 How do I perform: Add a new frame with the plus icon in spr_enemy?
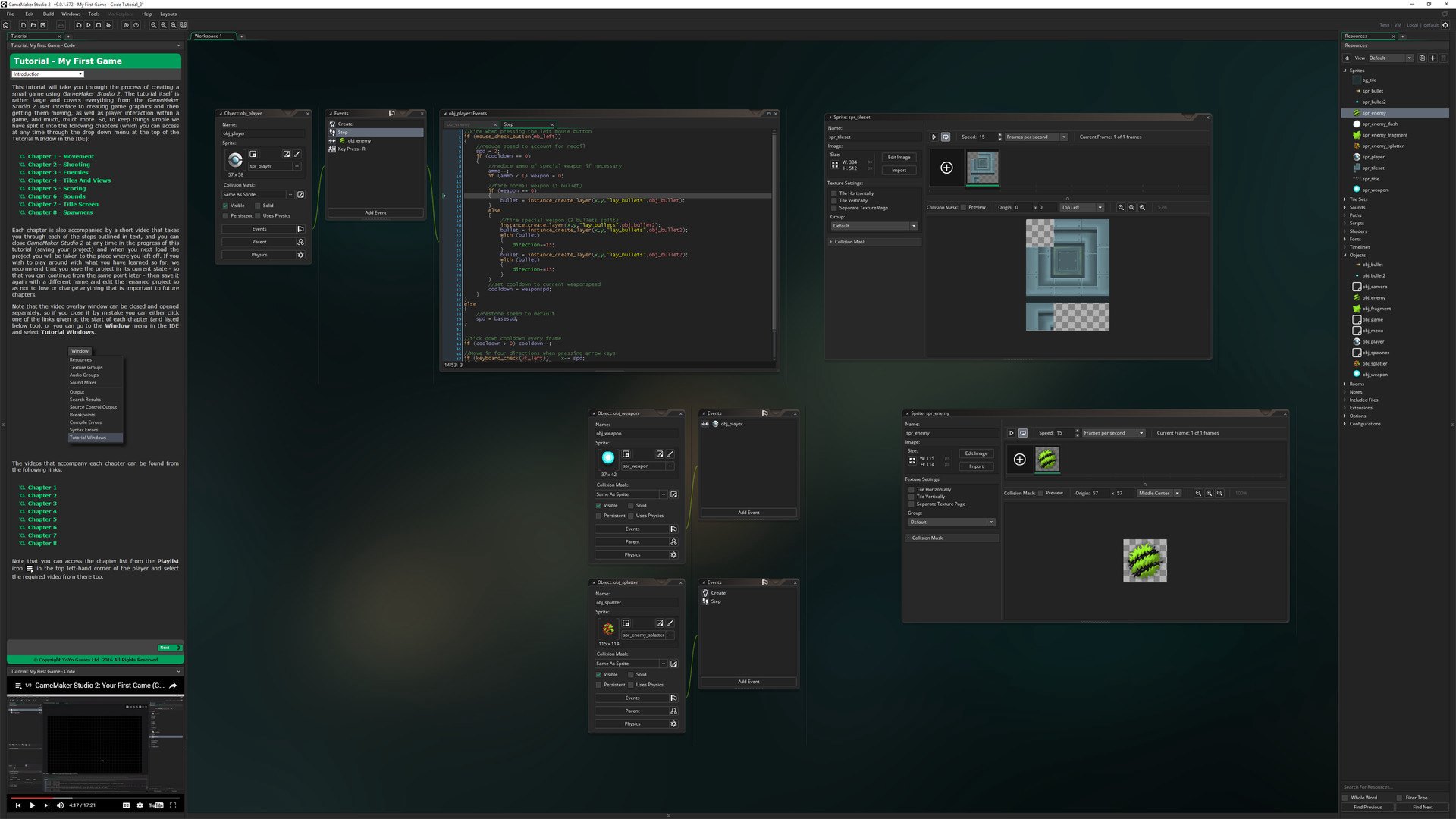click(x=1018, y=460)
